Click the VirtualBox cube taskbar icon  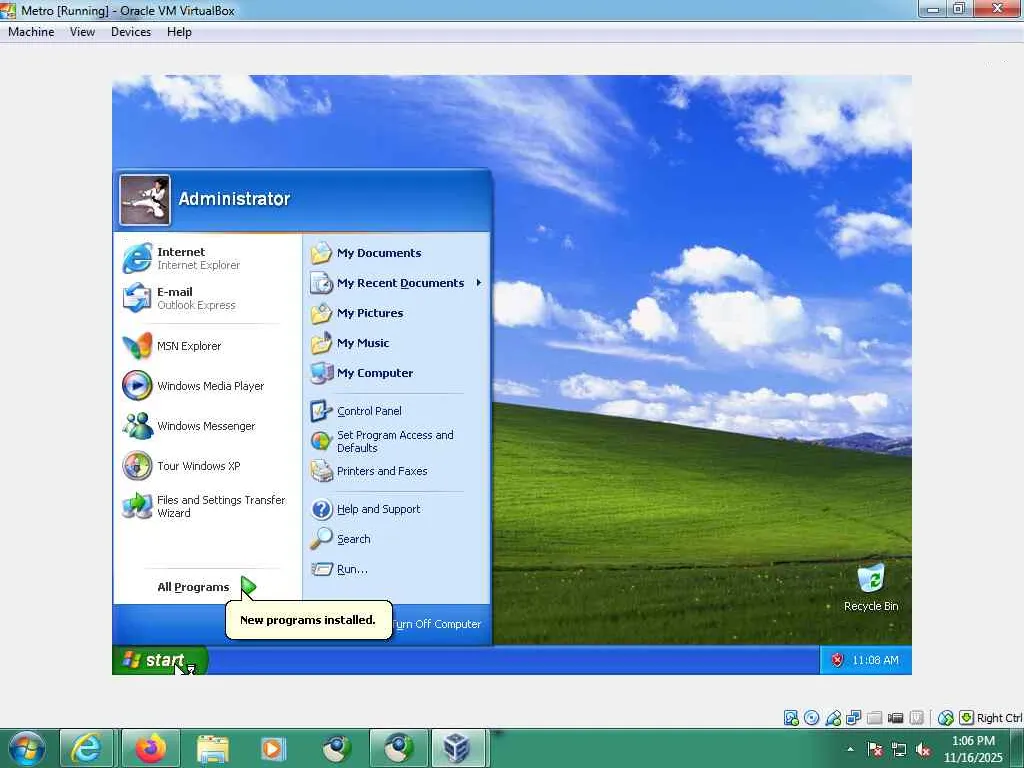(456, 748)
